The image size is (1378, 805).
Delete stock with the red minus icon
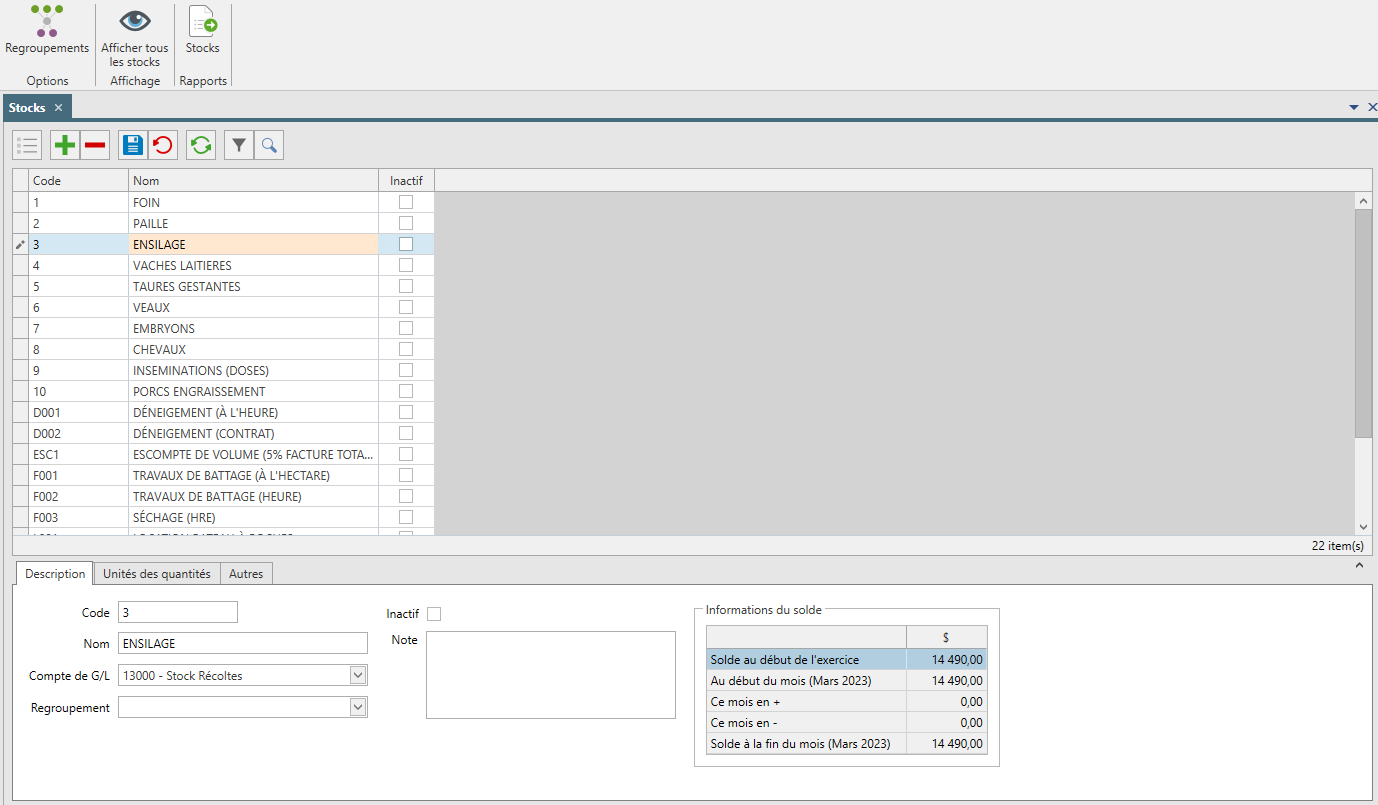tap(95, 146)
